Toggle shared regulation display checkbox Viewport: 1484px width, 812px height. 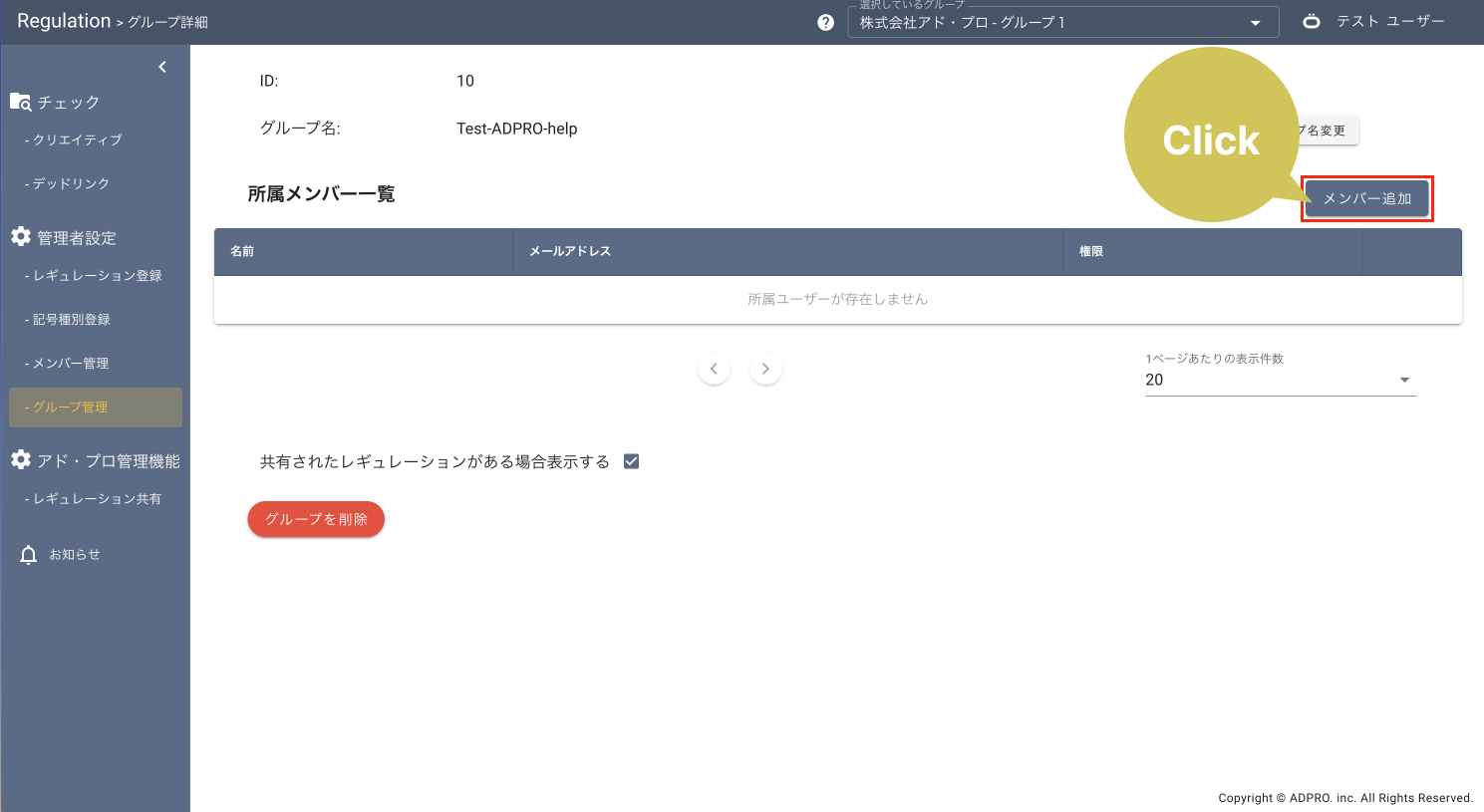pyautogui.click(x=631, y=461)
